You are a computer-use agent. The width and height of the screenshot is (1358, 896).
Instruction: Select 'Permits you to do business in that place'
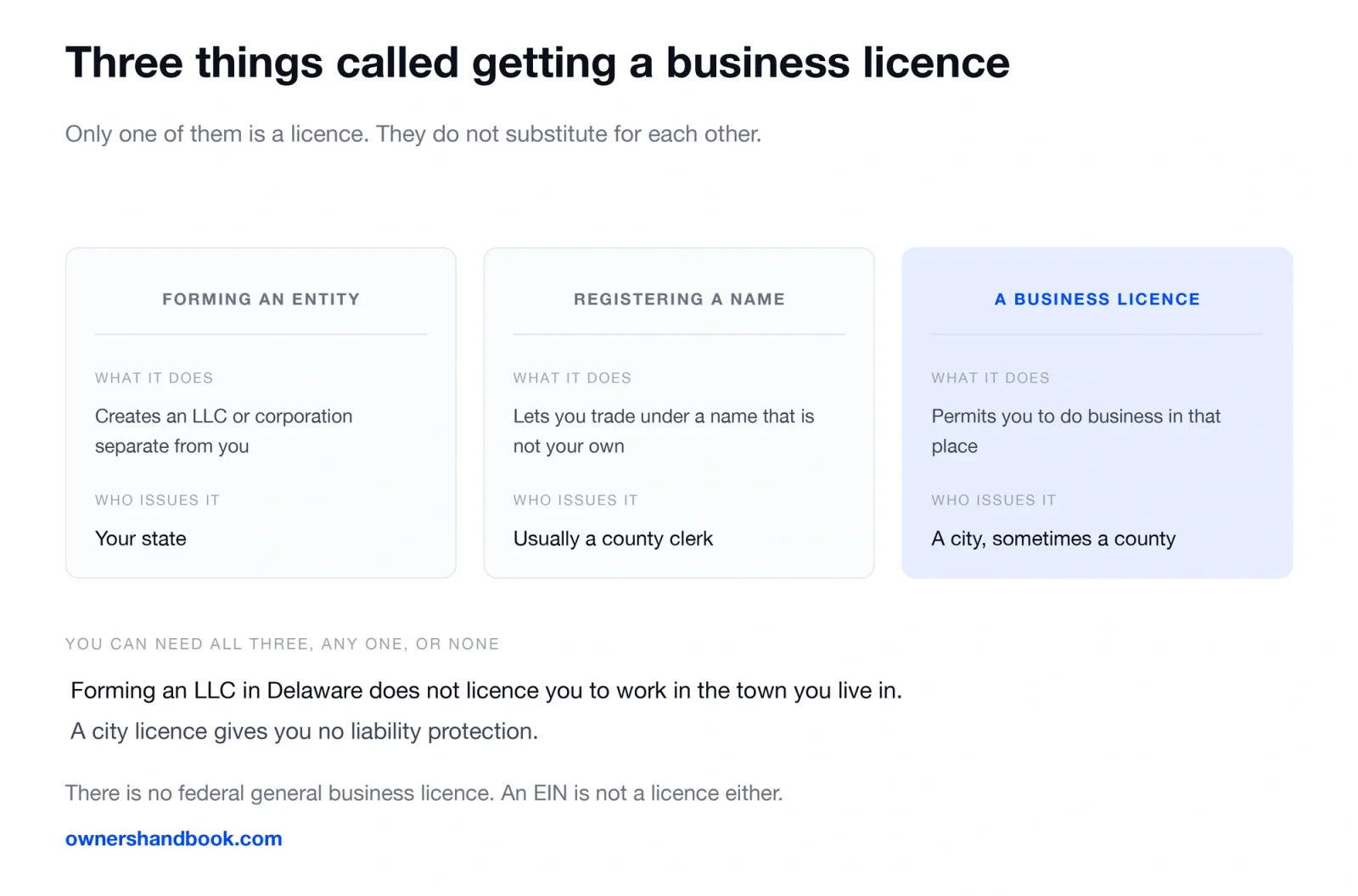[x=1075, y=431]
